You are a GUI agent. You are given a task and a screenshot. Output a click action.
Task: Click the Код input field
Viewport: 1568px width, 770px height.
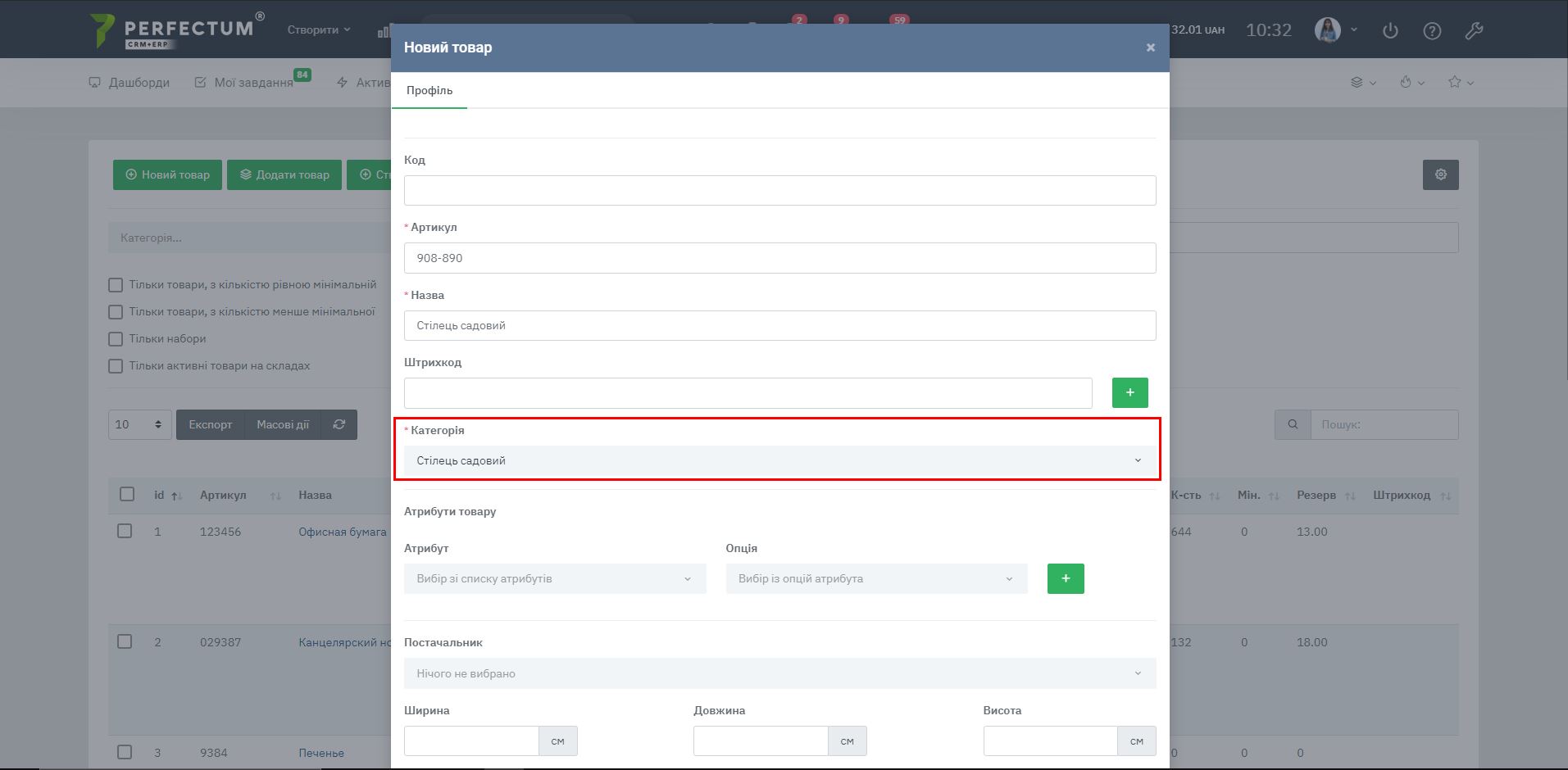779,191
